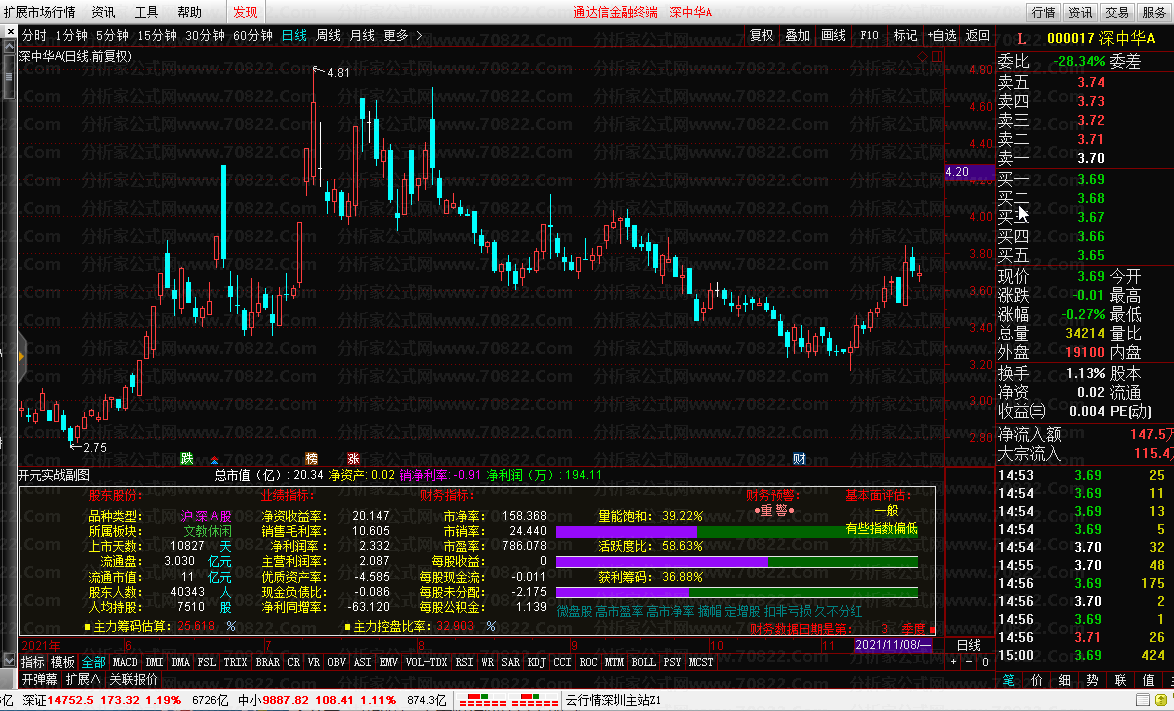The image size is (1174, 711).
Task: Click the left scrollbar down arrow
Action: coord(9,659)
